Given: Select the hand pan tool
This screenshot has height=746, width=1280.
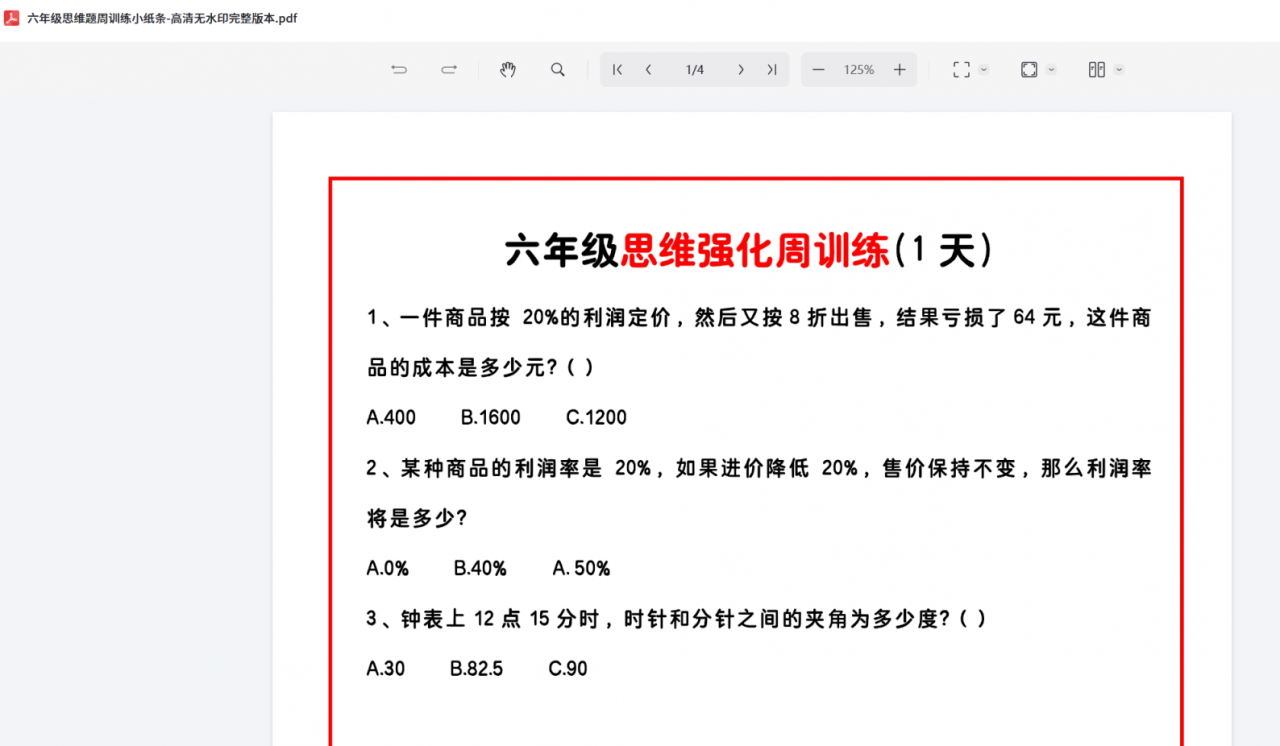Looking at the screenshot, I should coord(508,70).
